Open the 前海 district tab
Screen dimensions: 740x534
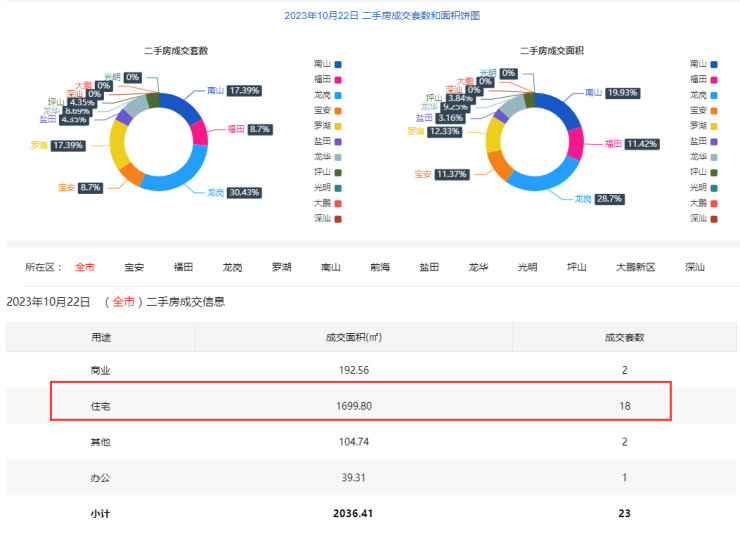coord(380,267)
